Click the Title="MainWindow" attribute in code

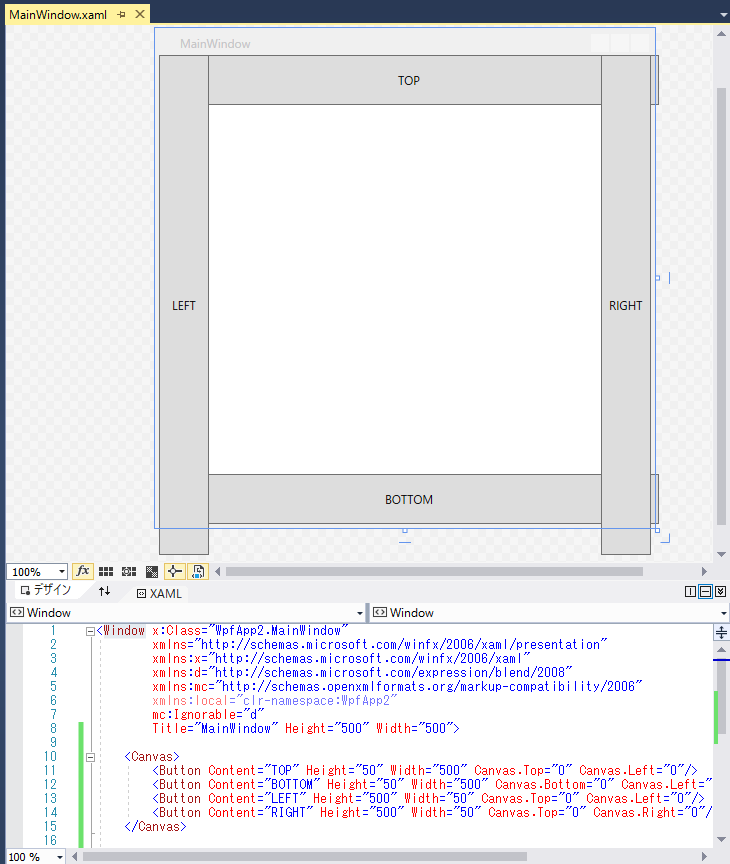click(x=215, y=728)
